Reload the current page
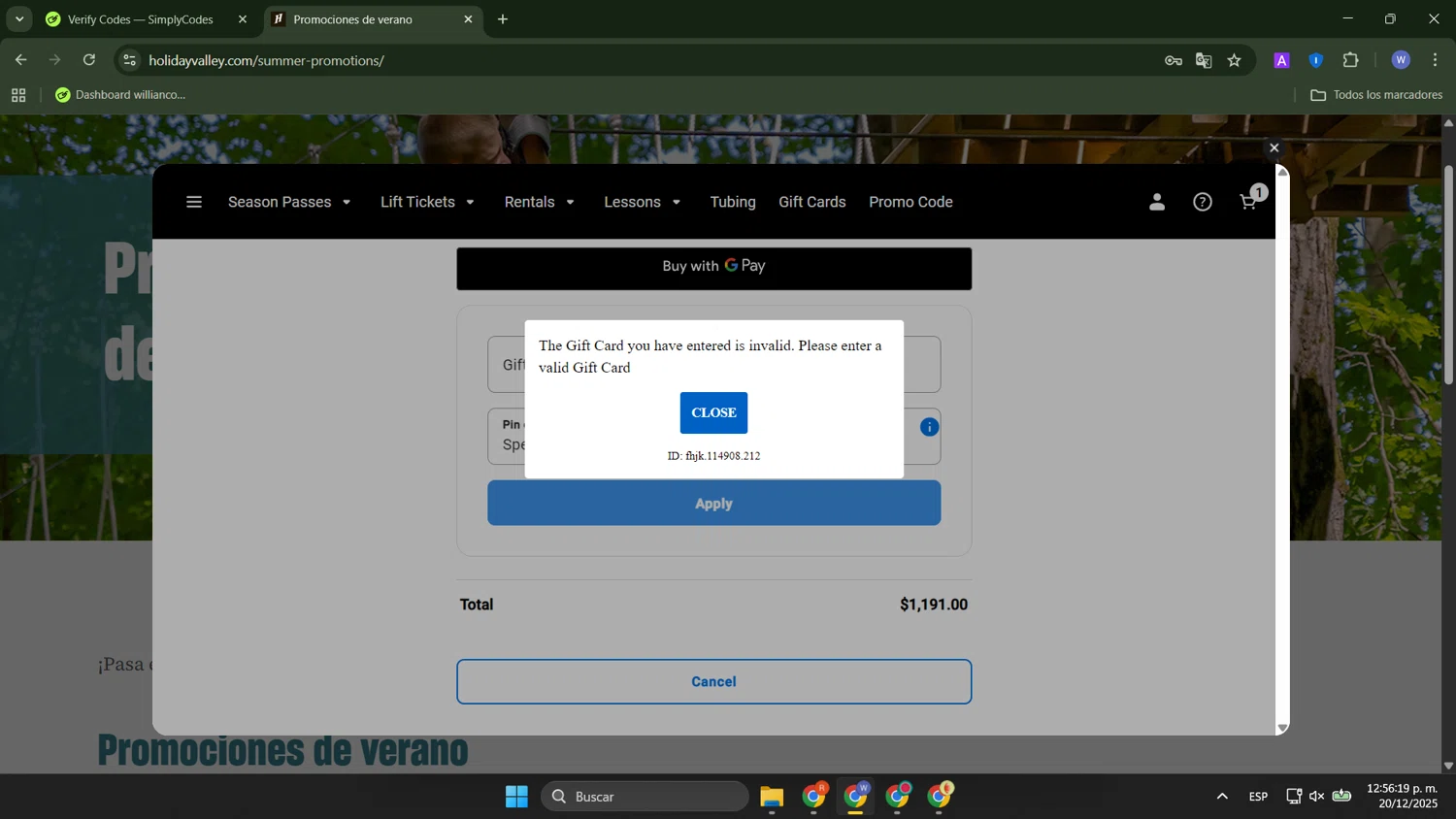1456x819 pixels. [89, 60]
